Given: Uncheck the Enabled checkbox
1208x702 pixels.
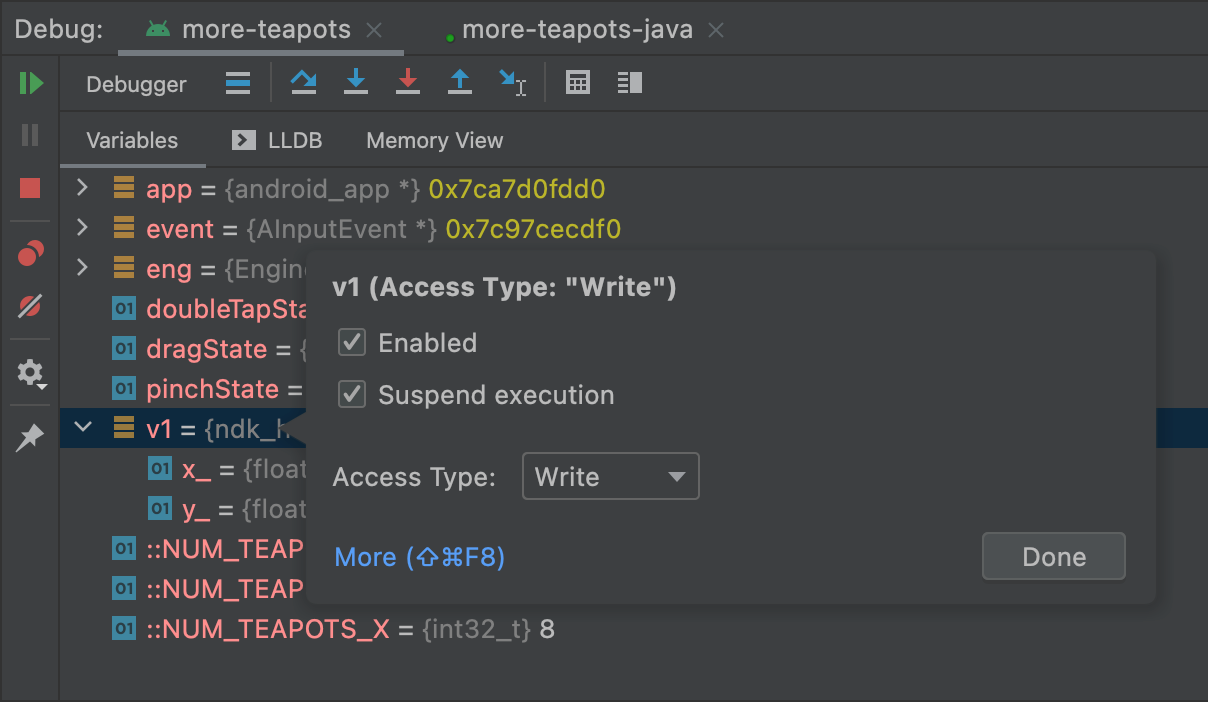Looking at the screenshot, I should [352, 343].
